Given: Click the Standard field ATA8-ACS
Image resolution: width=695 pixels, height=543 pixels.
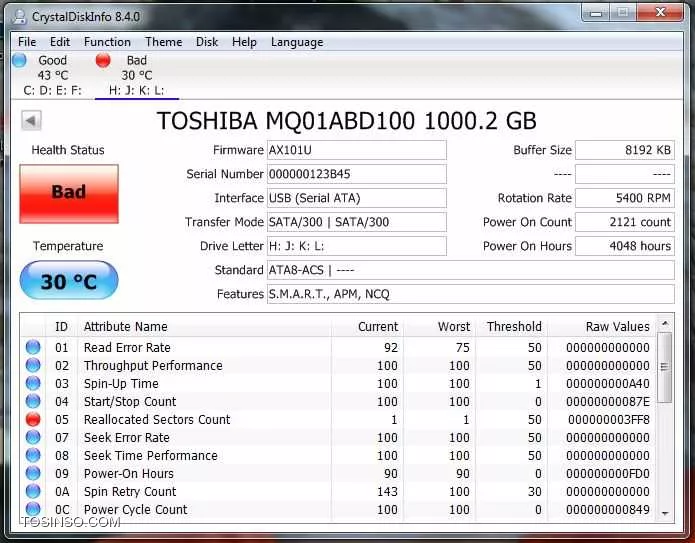Looking at the screenshot, I should (471, 270).
